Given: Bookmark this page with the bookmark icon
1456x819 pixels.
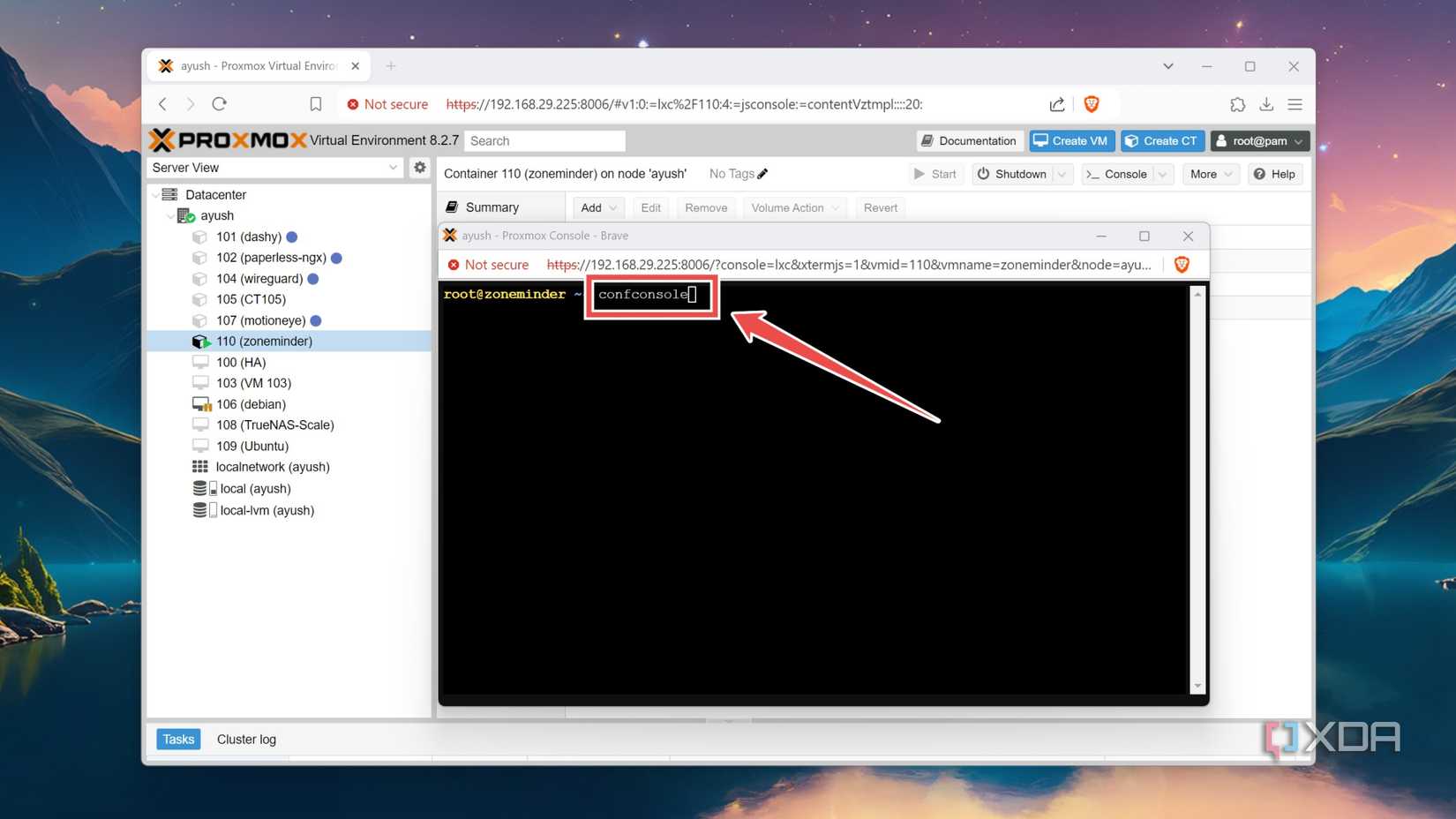Looking at the screenshot, I should pos(316,104).
